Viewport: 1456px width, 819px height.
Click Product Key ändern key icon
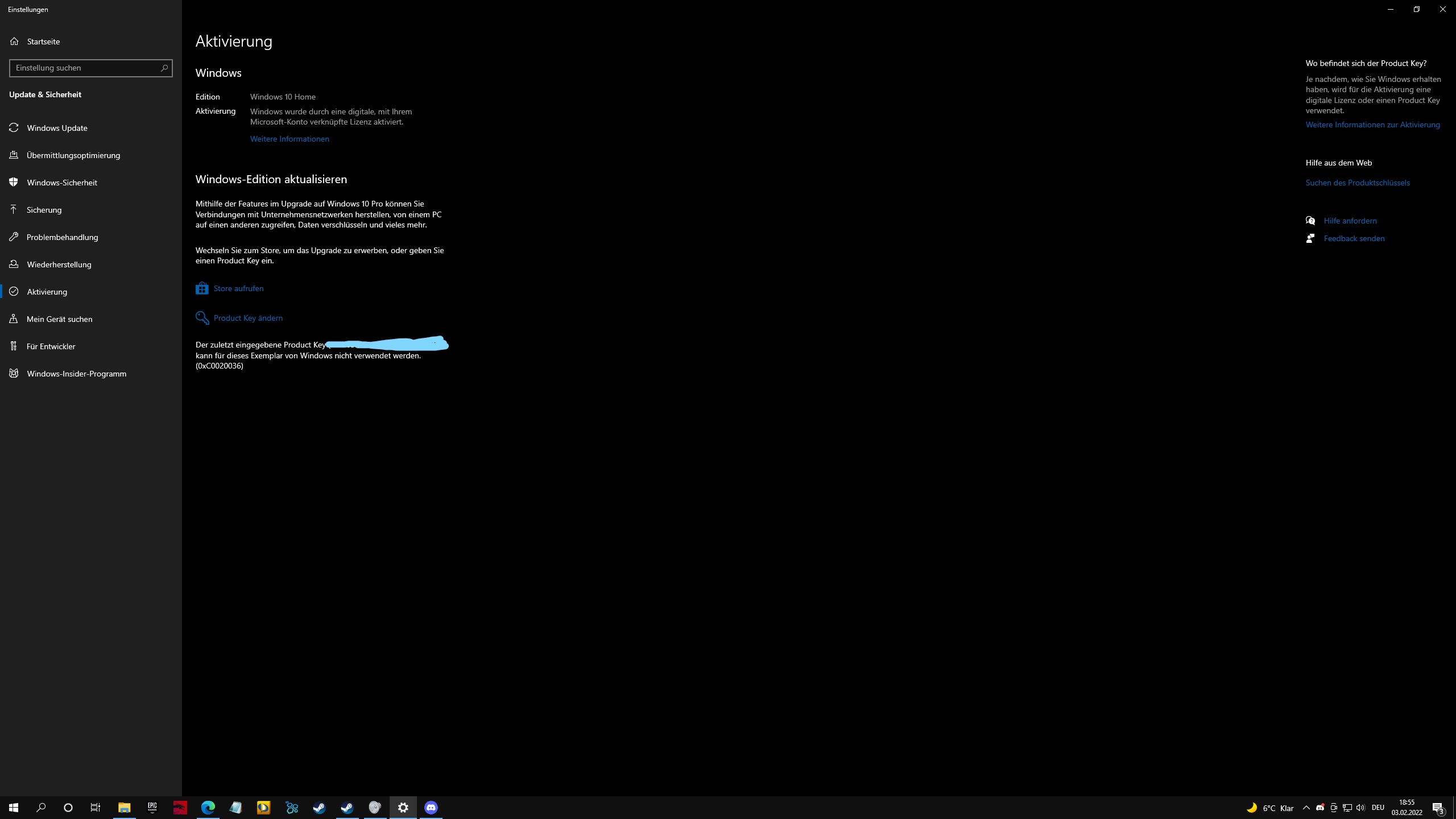point(202,318)
